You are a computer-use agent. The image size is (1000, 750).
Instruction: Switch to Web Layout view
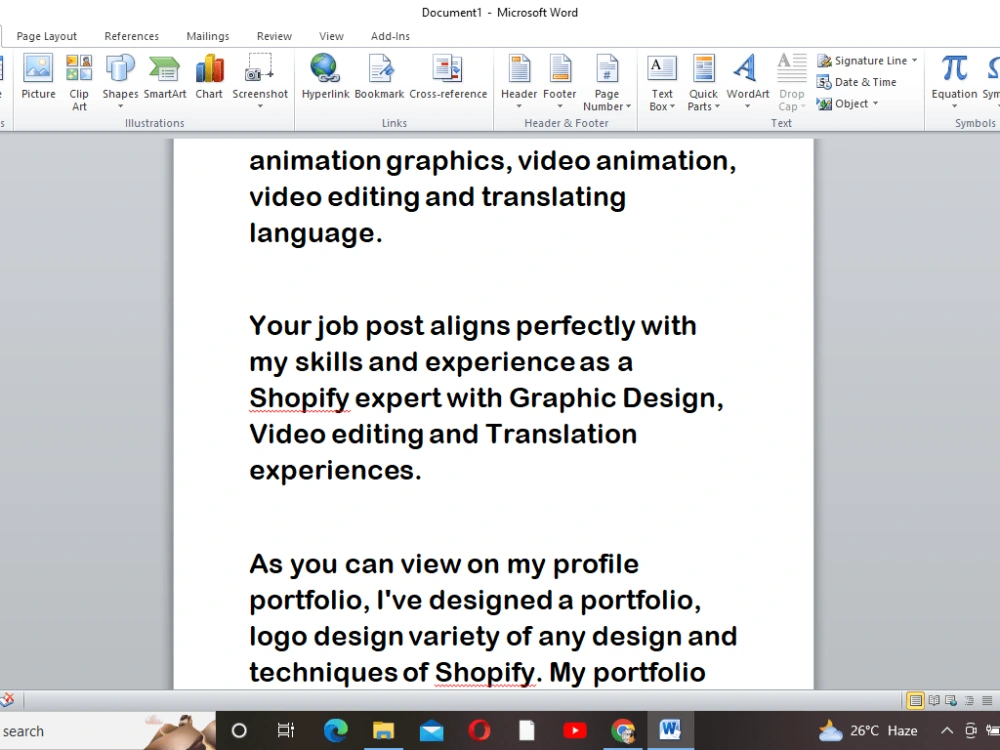tap(951, 700)
